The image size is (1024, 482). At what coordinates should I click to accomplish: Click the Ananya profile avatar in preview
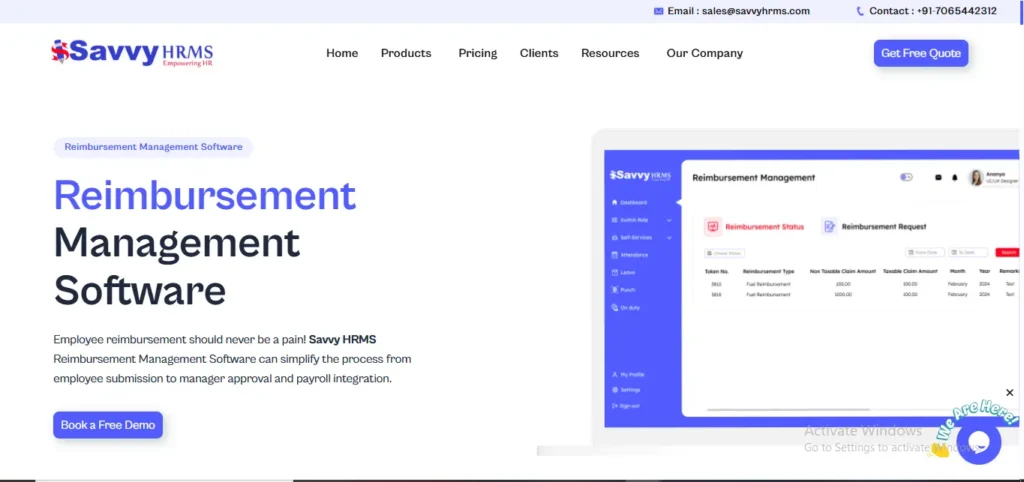976,178
